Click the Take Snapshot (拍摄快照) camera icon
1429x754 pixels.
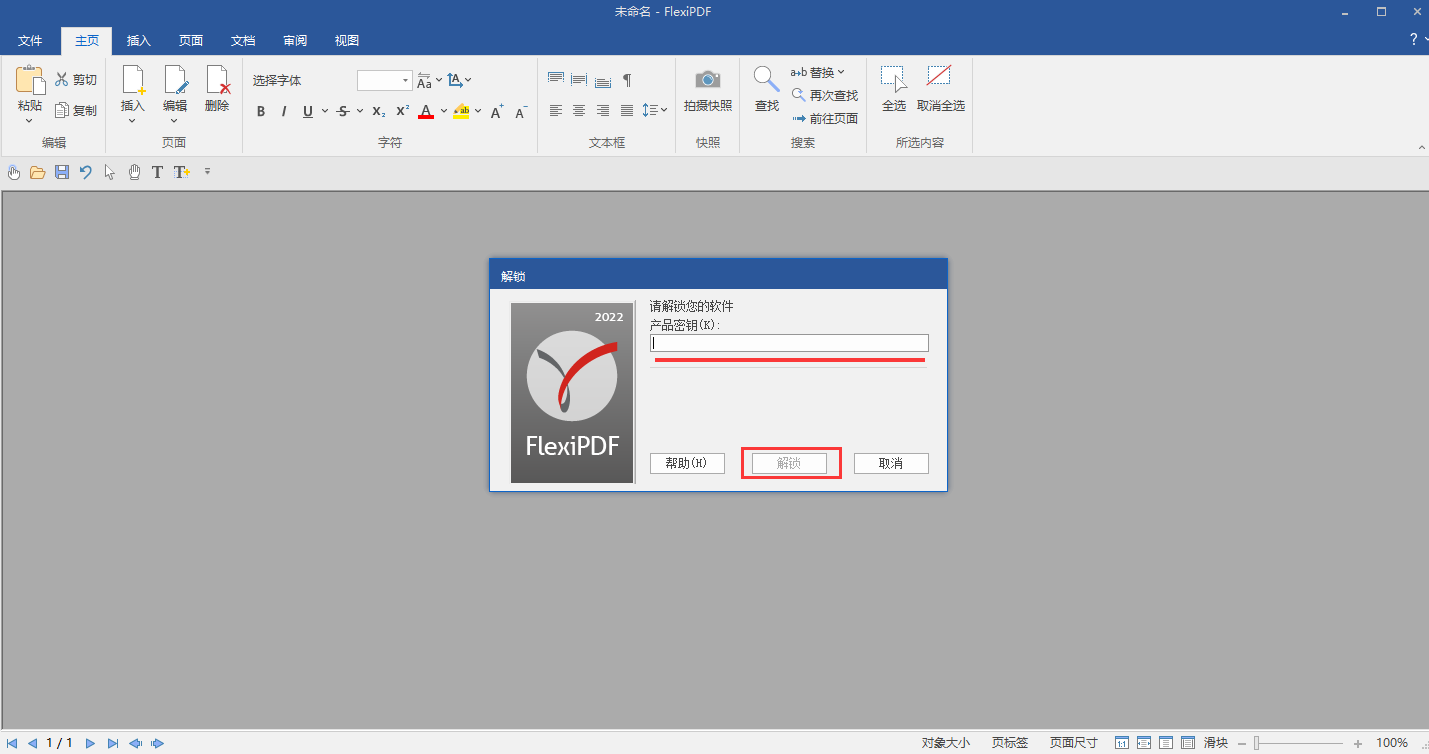click(x=708, y=79)
